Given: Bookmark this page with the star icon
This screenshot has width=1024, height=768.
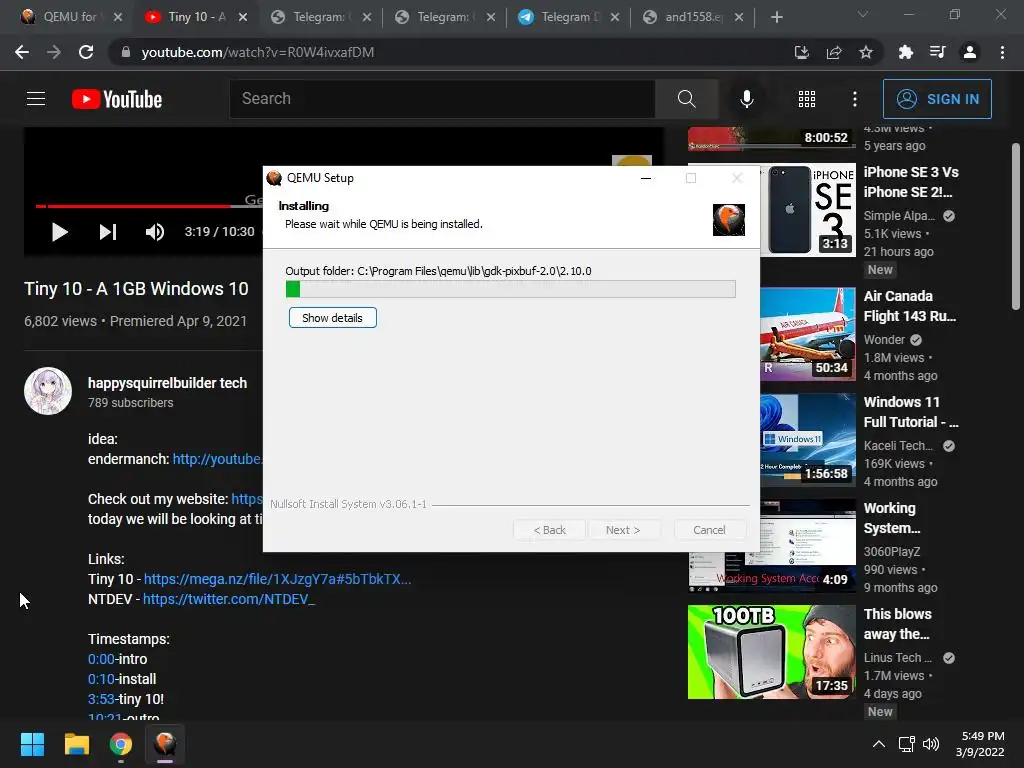Looking at the screenshot, I should click(866, 52).
